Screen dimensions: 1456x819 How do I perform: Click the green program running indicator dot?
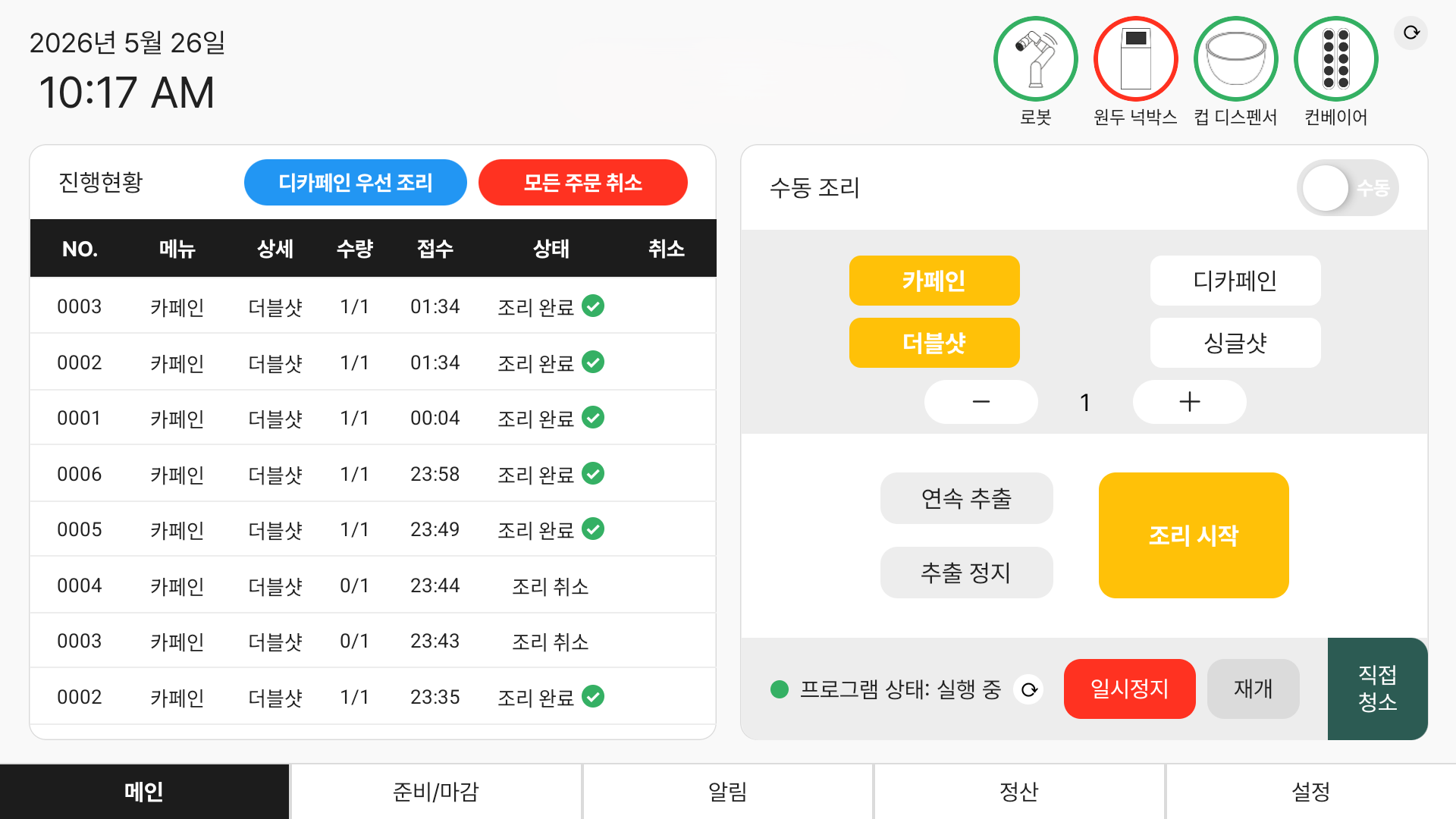780,689
